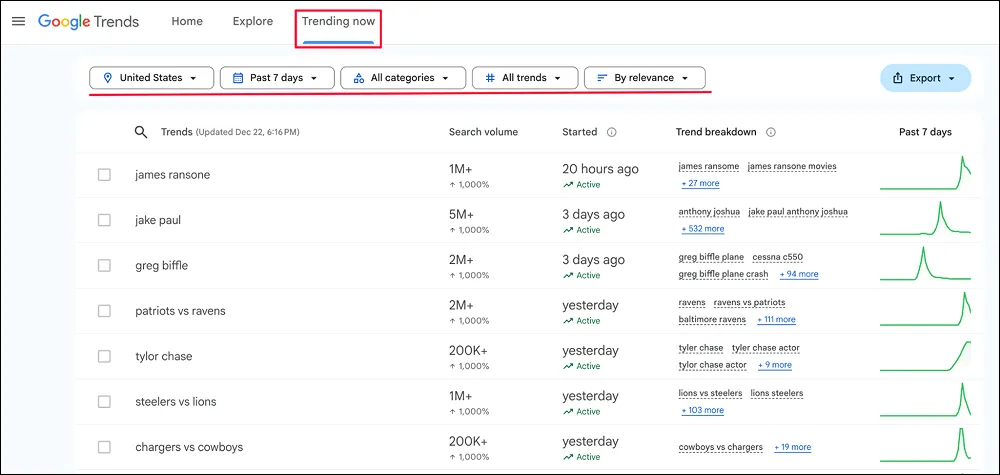1000x475 pixels.
Task: Open the Past 7 days time dropdown
Action: coord(277,78)
